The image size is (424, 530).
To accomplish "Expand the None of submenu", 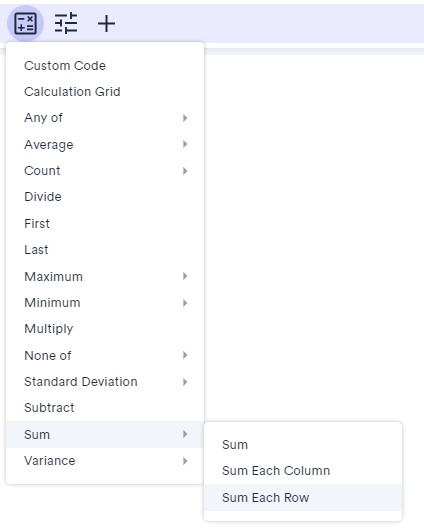I will (105, 355).
